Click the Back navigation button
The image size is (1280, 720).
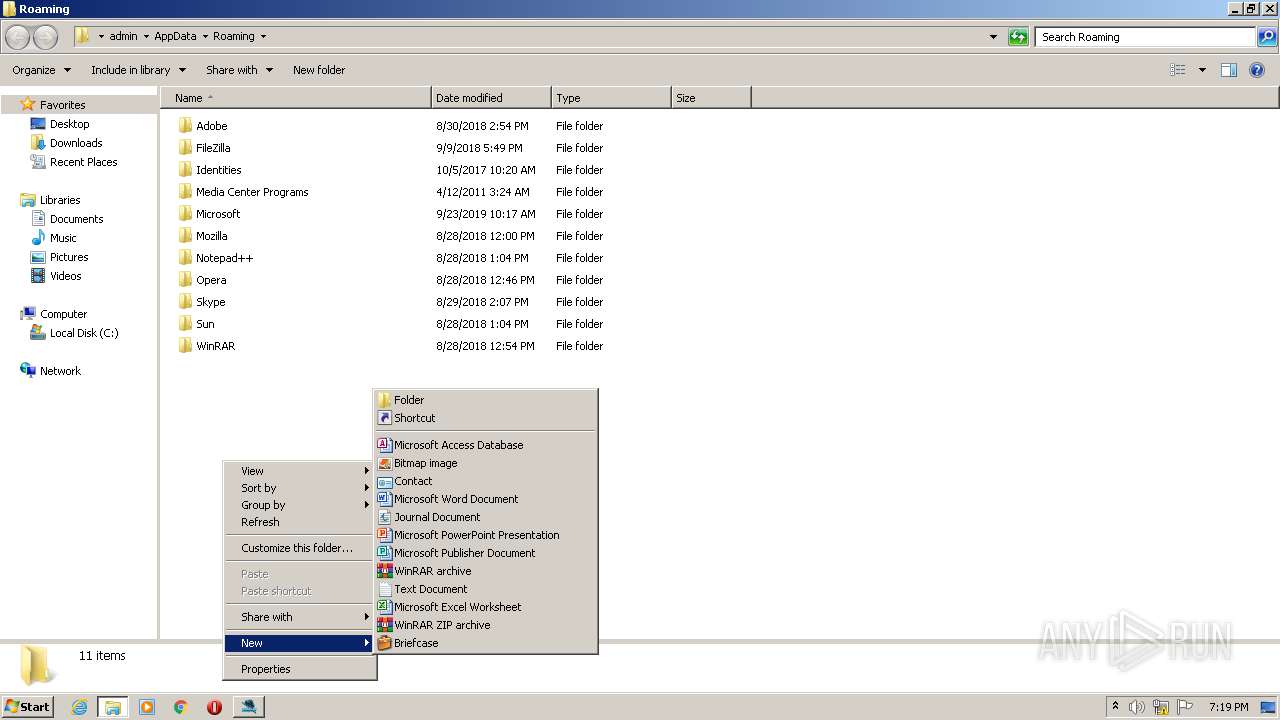[x=18, y=37]
